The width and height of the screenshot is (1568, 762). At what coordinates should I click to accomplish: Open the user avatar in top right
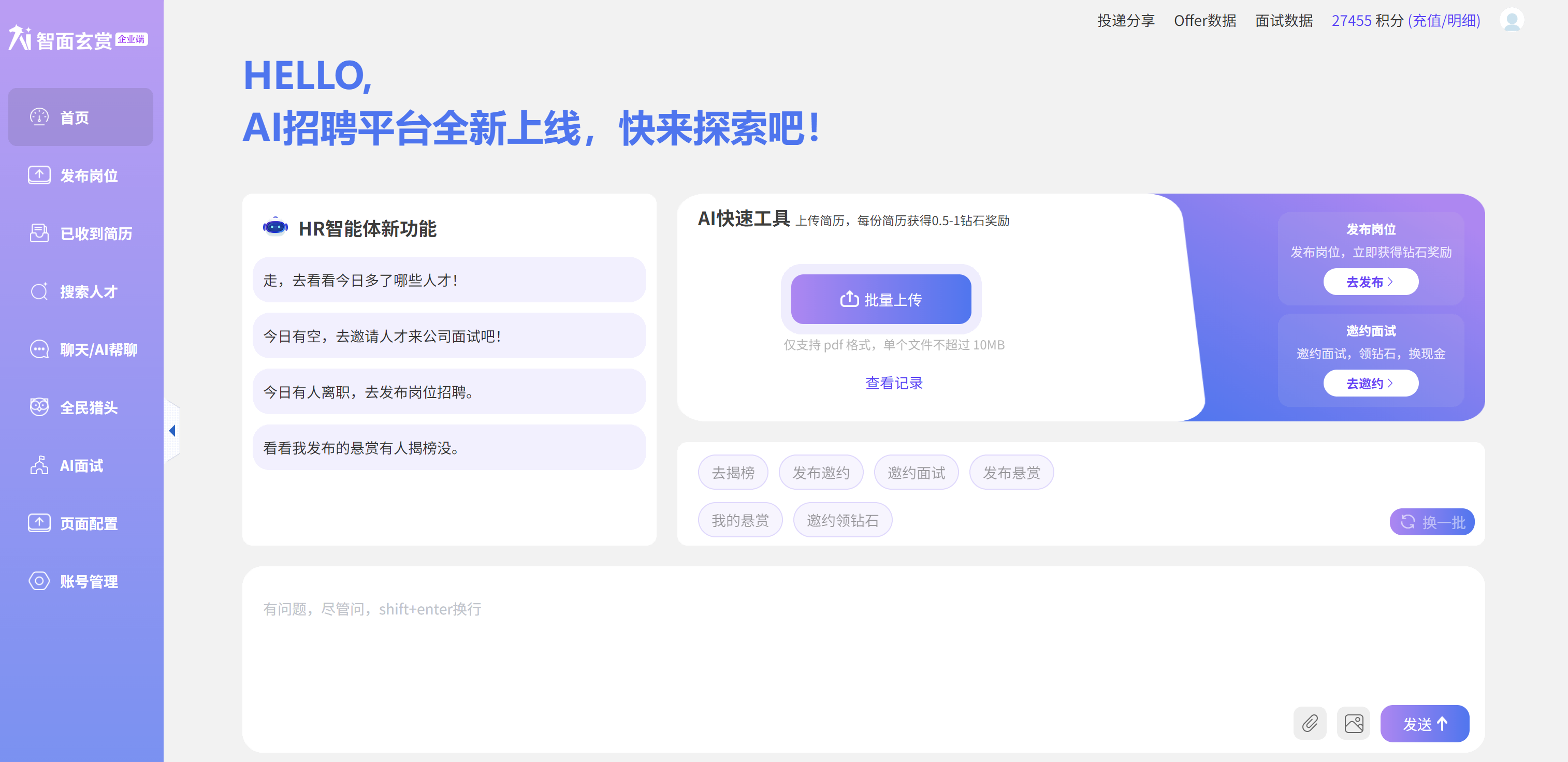point(1512,20)
